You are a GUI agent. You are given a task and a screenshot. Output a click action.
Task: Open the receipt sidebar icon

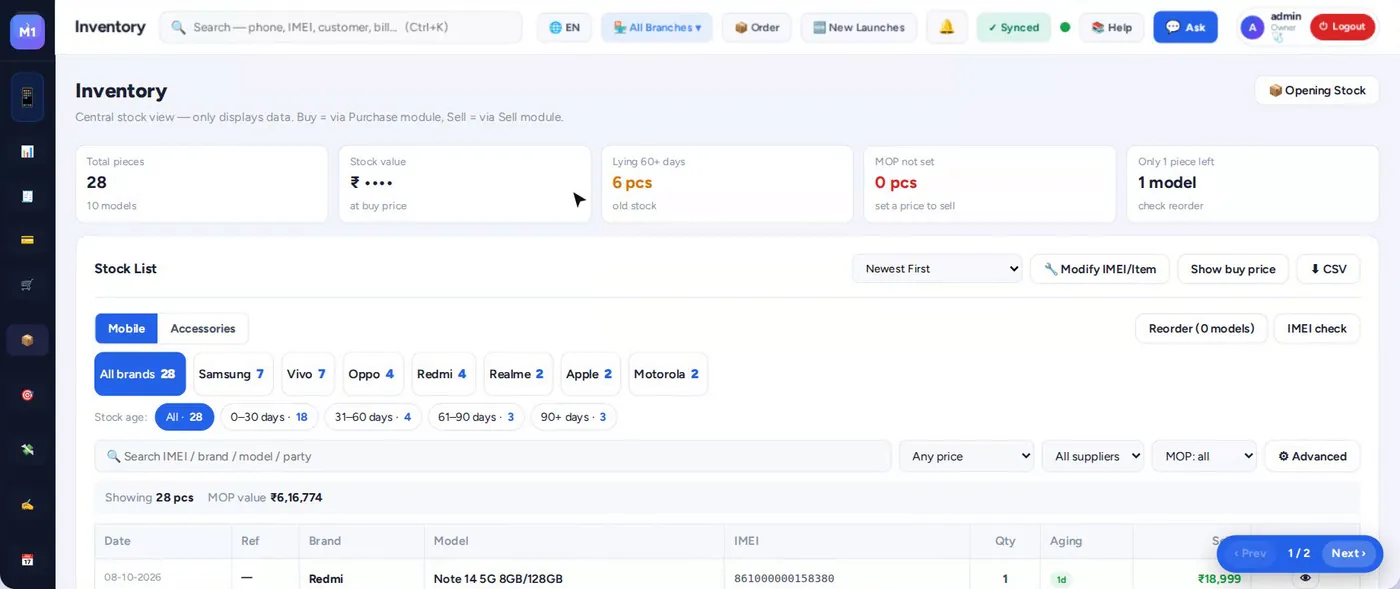[x=27, y=196]
